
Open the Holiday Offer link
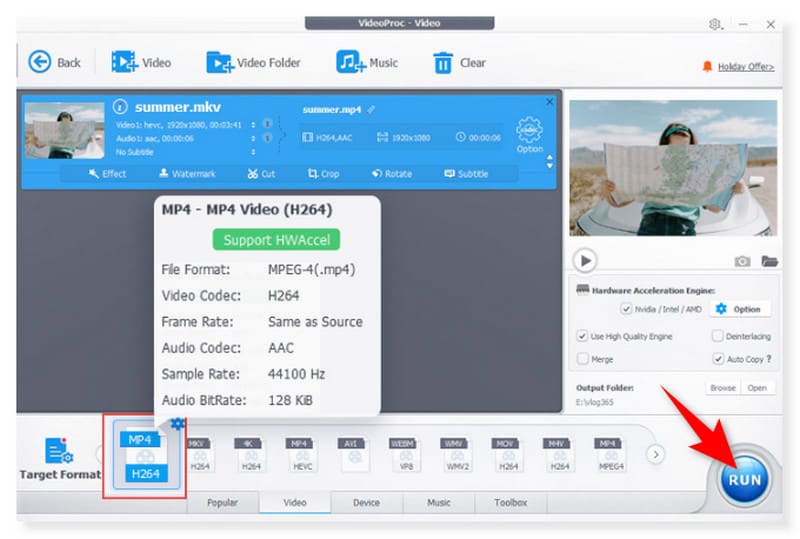pyautogui.click(x=745, y=67)
